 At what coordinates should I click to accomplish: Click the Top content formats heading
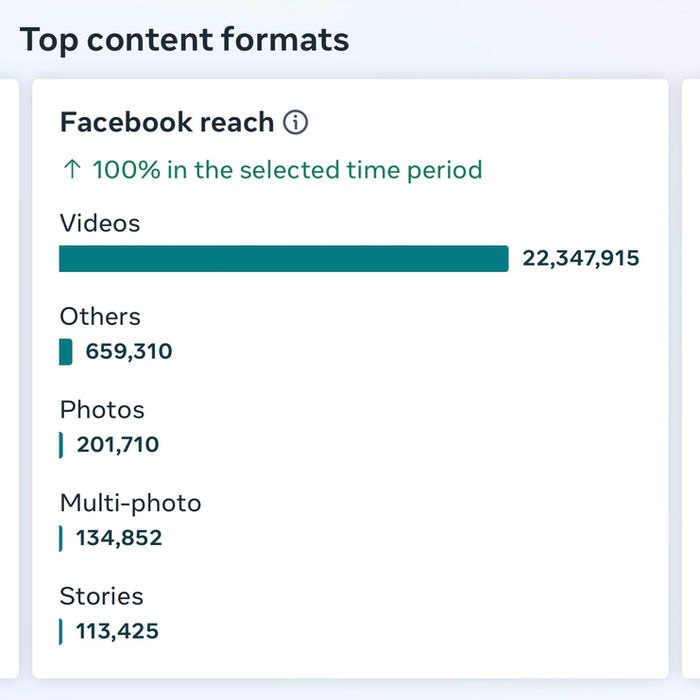tap(184, 40)
